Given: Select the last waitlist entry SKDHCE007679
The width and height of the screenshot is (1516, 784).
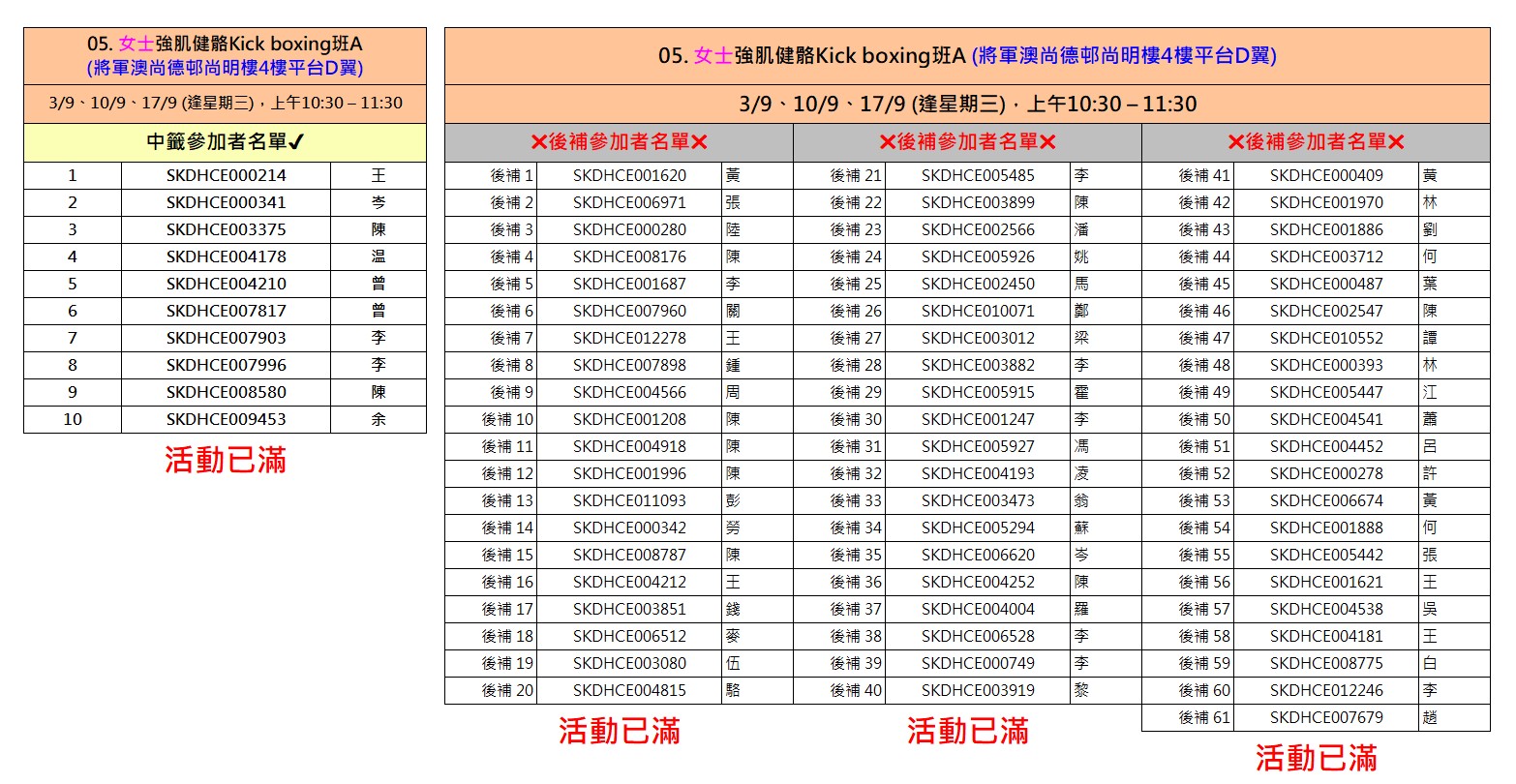Looking at the screenshot, I should pyautogui.click(x=1326, y=717).
